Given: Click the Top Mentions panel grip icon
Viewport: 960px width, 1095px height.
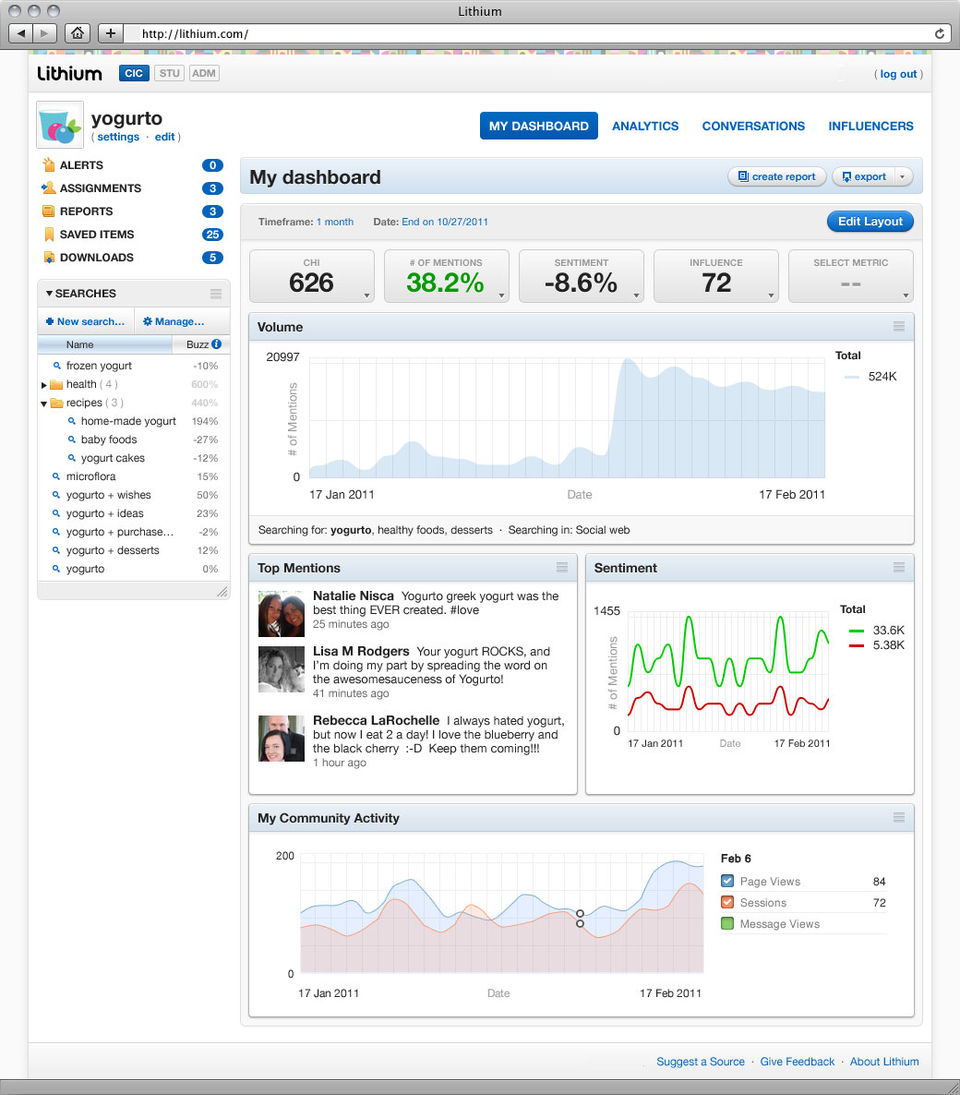Looking at the screenshot, I should (x=562, y=568).
